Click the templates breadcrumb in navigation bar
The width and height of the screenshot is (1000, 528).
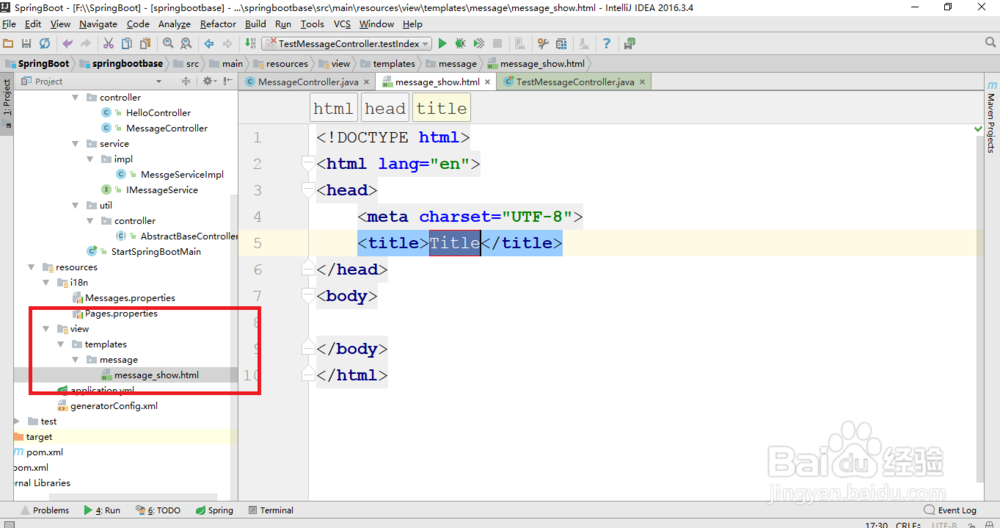(388, 64)
